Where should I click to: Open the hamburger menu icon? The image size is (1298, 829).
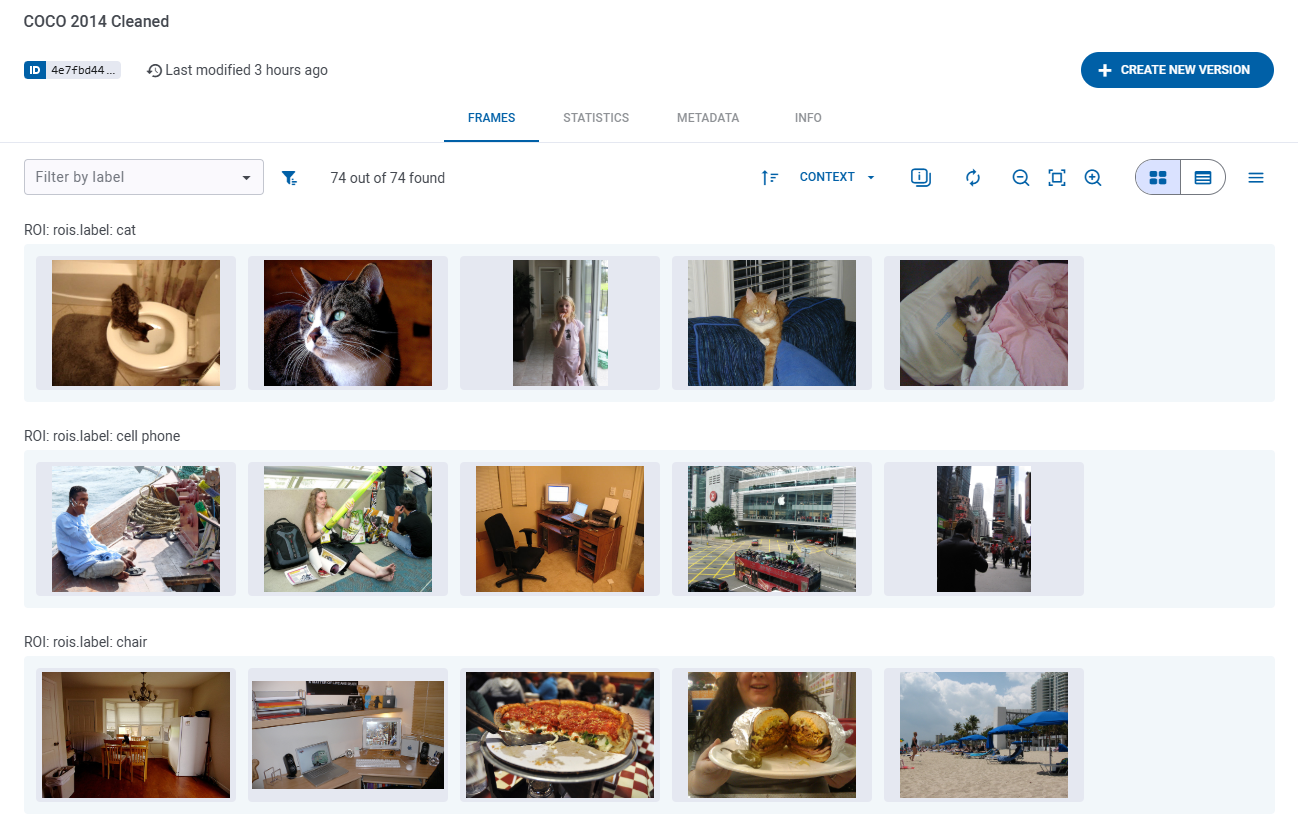(x=1256, y=177)
